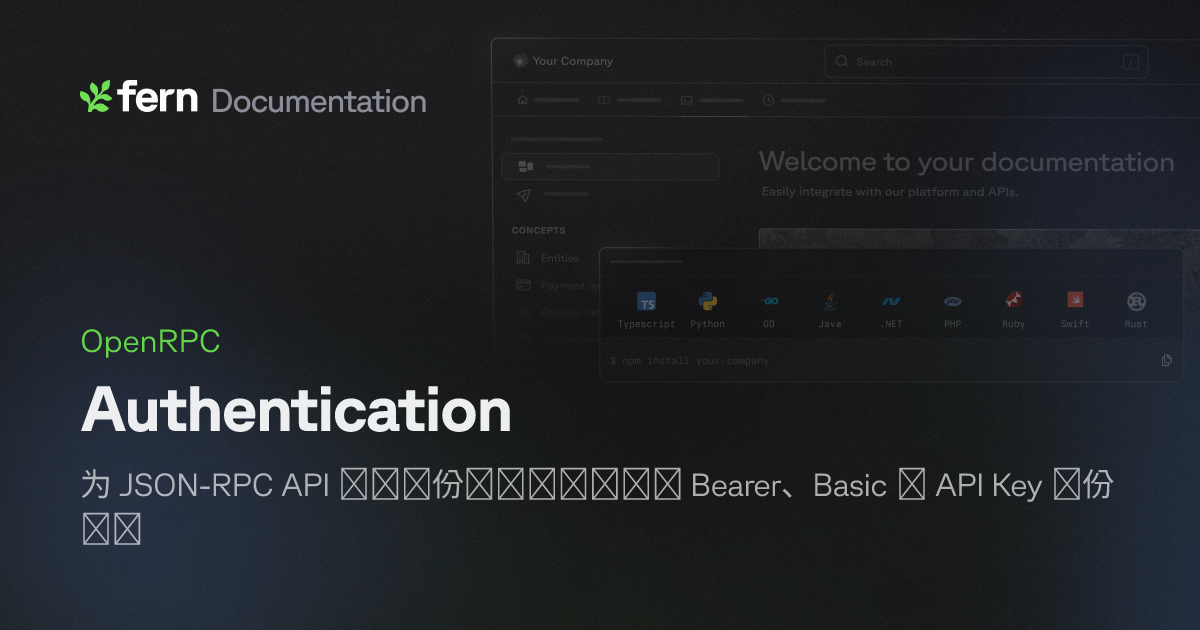
Task: Choose the Java language icon
Action: [x=830, y=301]
